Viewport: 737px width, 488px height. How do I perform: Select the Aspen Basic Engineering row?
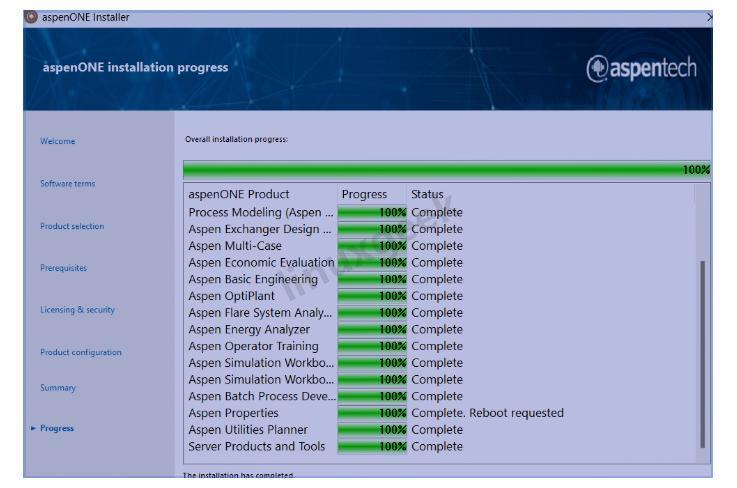439,279
